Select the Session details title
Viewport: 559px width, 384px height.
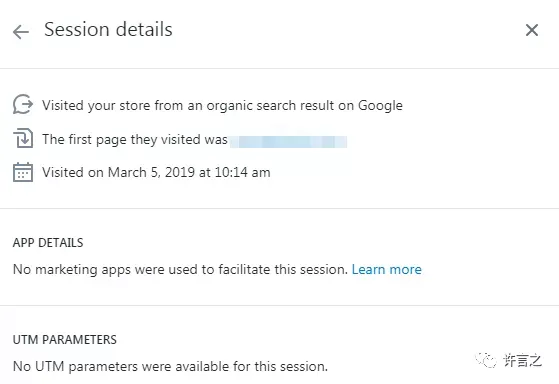pyautogui.click(x=108, y=29)
